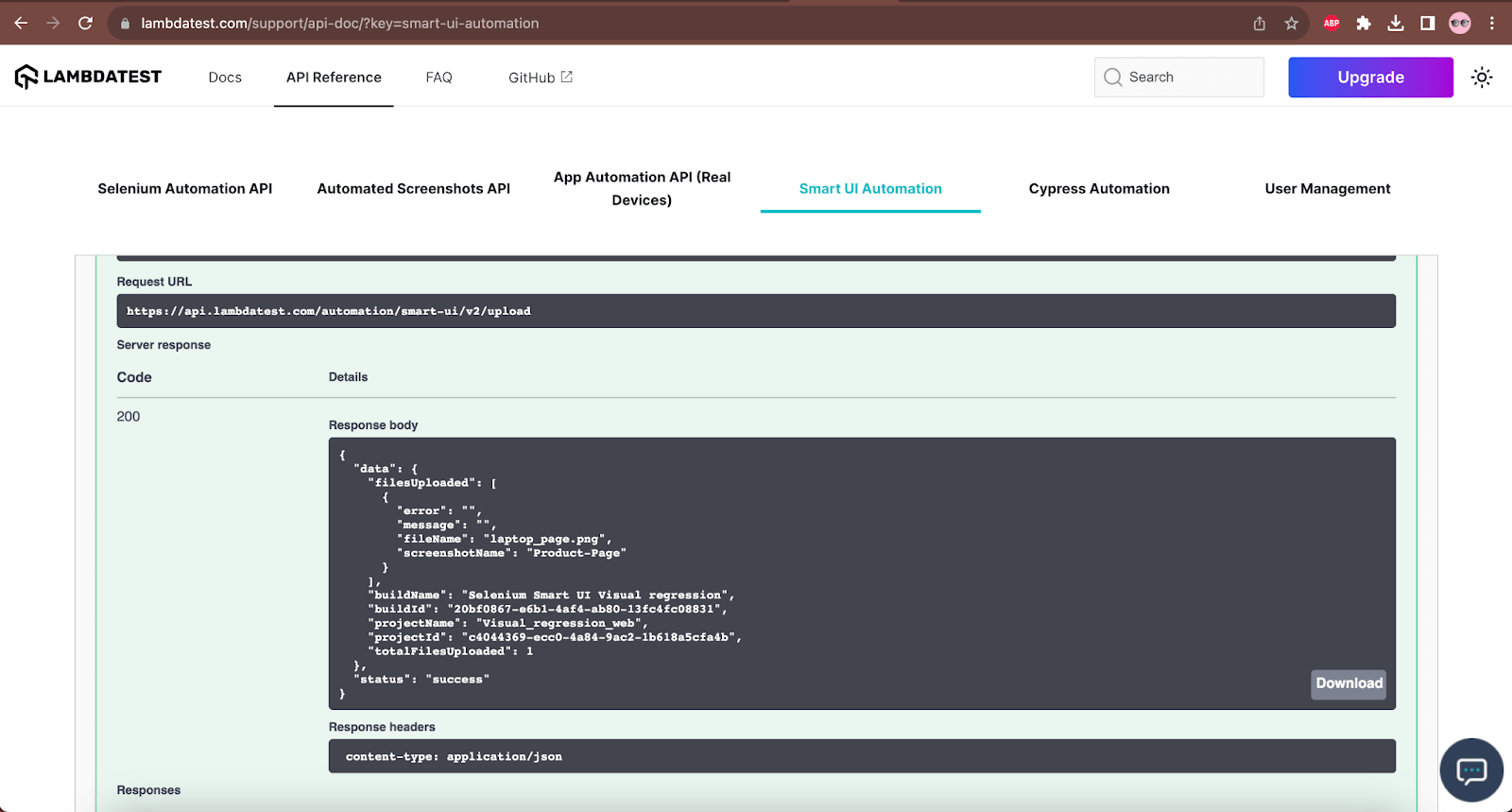Click the share page icon in address bar

pos(1260,24)
